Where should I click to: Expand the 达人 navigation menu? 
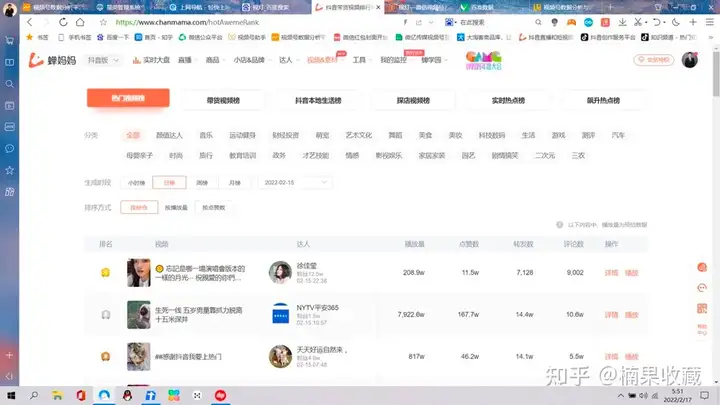289,60
